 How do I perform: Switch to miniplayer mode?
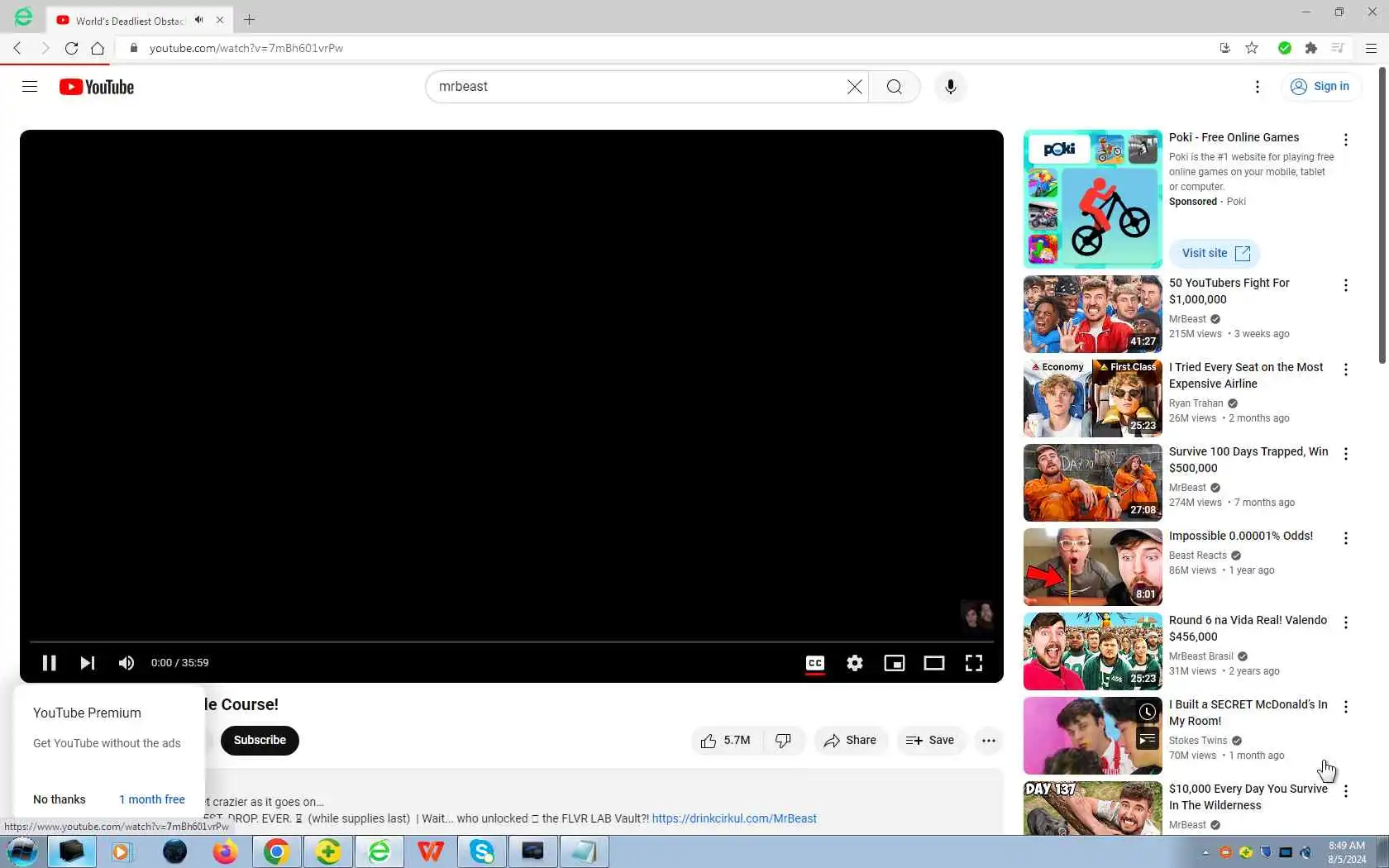coord(895,663)
